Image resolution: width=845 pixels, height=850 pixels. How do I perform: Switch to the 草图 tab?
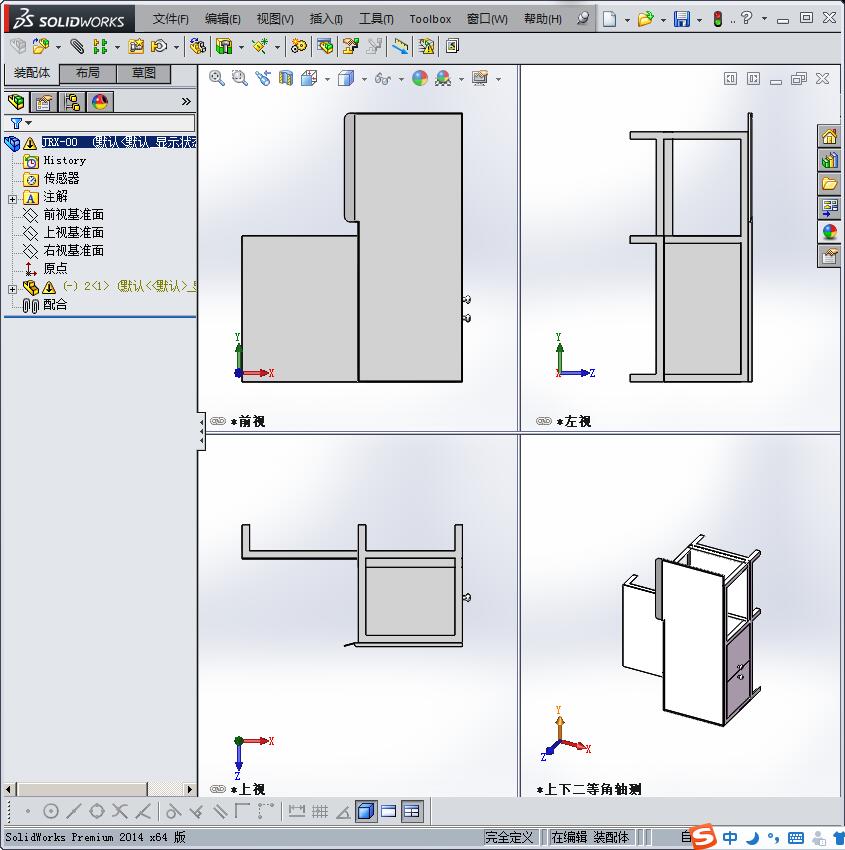[144, 73]
